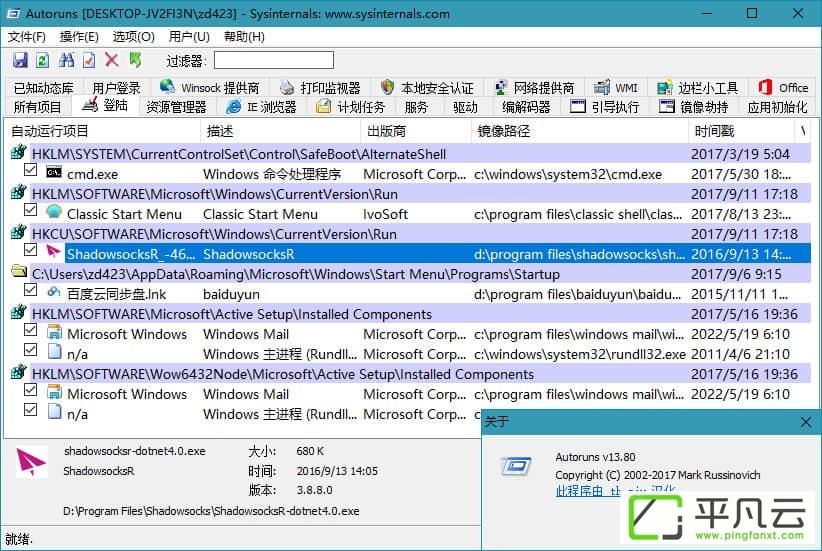Click the red Delete X icon
This screenshot has width=822, height=551.
[x=112, y=60]
